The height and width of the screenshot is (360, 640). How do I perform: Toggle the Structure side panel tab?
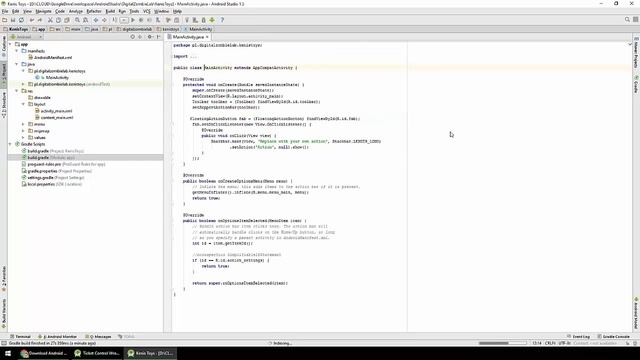point(4,104)
